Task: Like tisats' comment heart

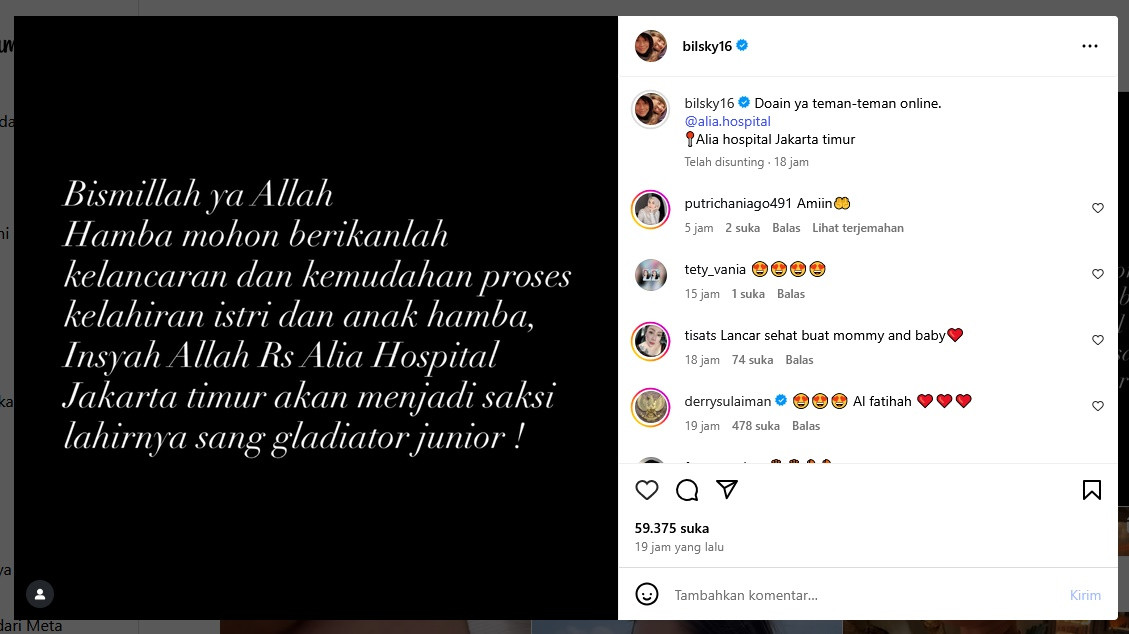Action: (x=1097, y=340)
